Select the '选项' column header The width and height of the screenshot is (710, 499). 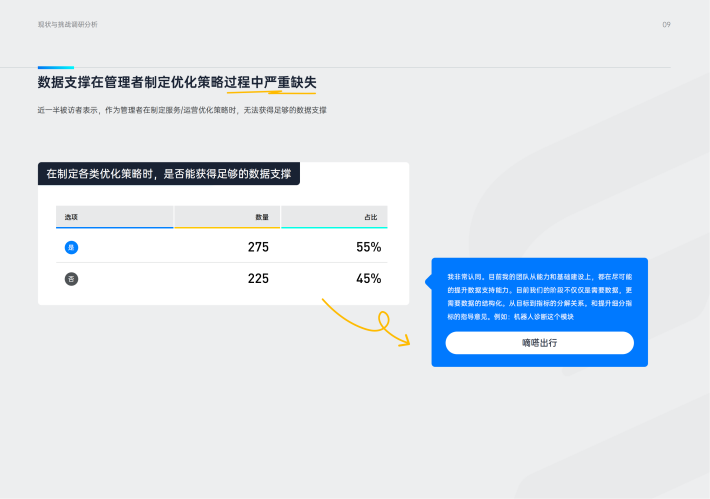click(72, 217)
